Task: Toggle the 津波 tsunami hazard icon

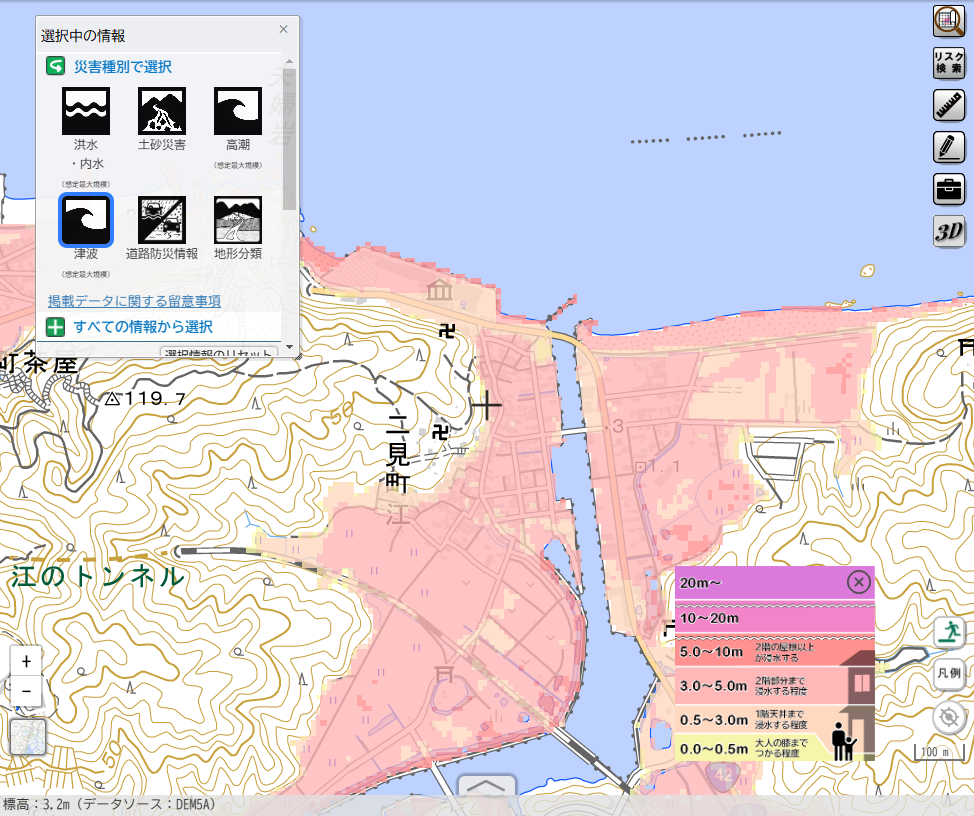Action: pyautogui.click(x=86, y=220)
